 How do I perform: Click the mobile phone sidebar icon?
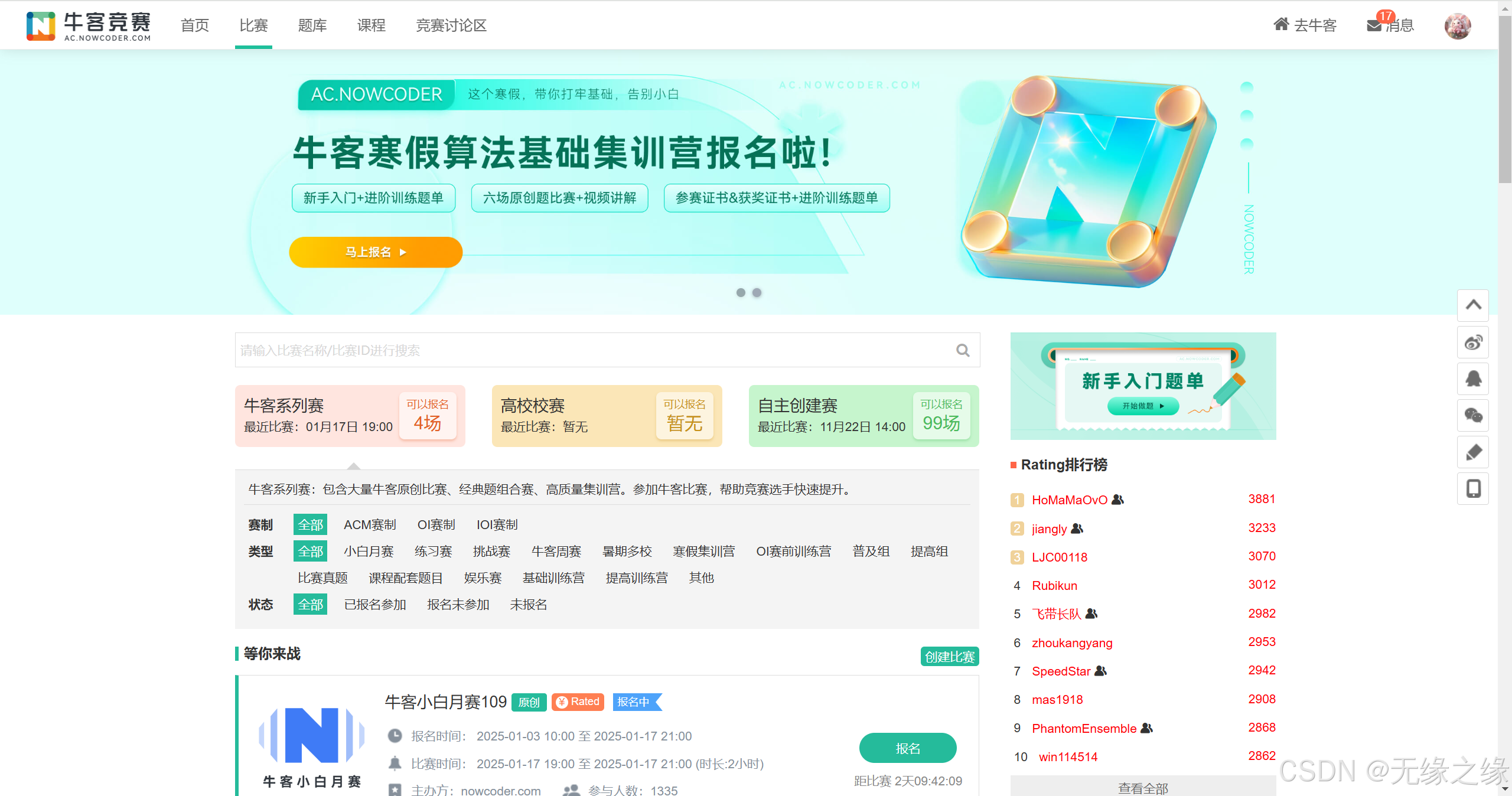point(1473,489)
